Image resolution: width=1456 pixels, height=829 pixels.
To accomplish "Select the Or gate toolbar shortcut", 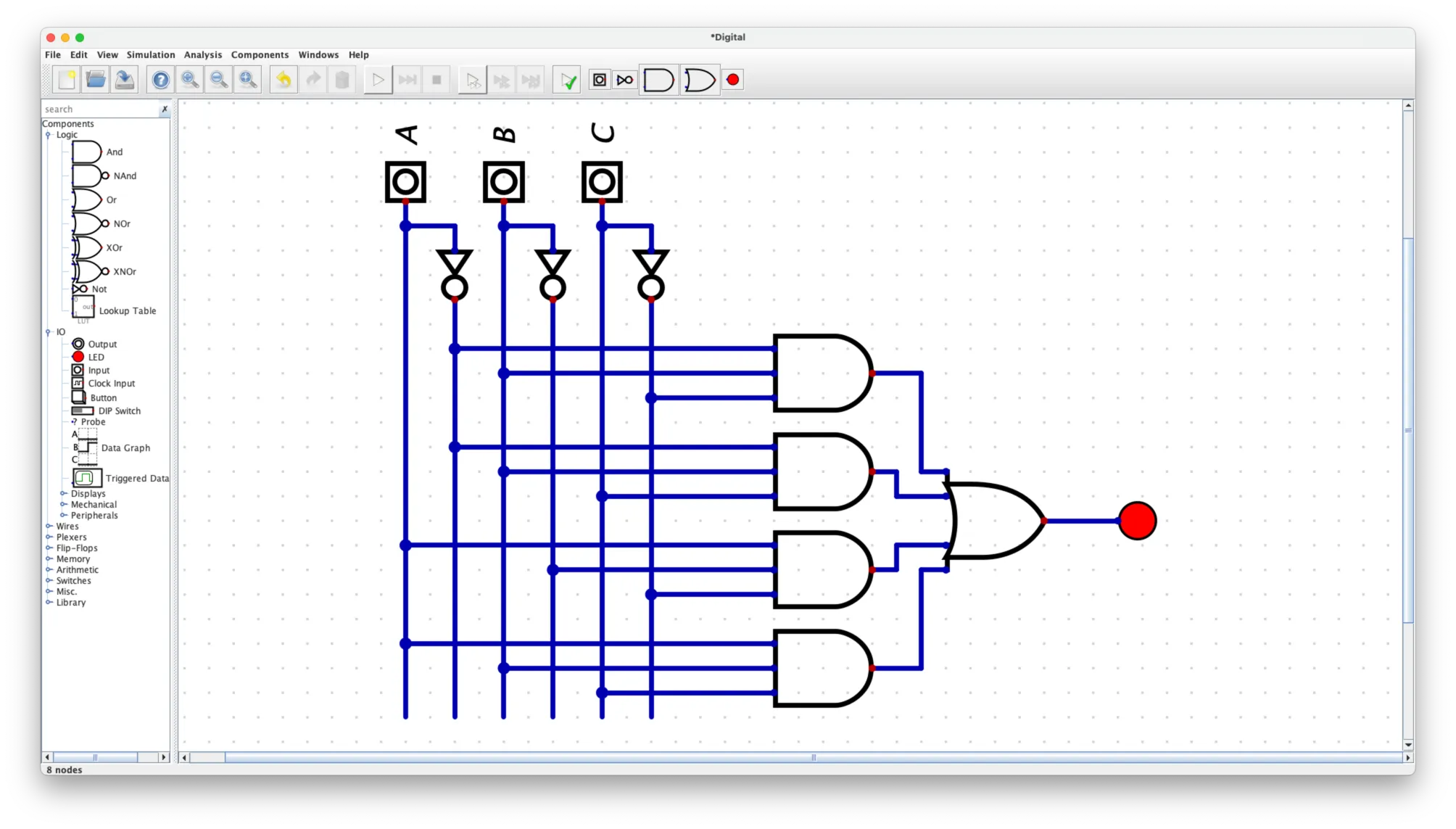I will pos(700,80).
